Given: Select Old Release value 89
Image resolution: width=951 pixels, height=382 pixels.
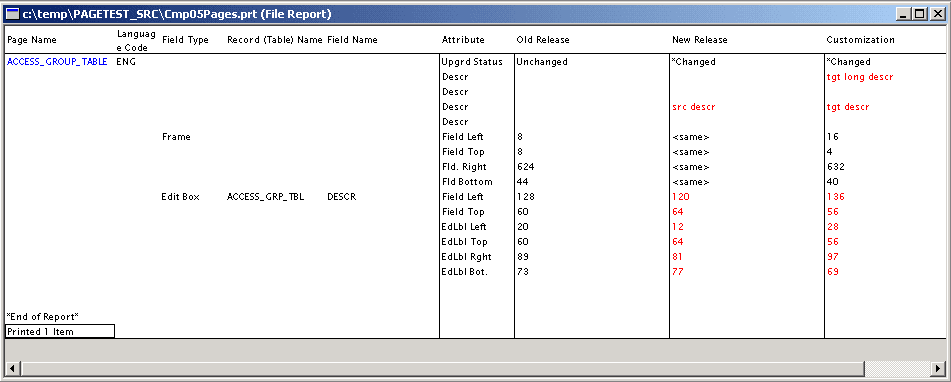Looking at the screenshot, I should tap(523, 257).
